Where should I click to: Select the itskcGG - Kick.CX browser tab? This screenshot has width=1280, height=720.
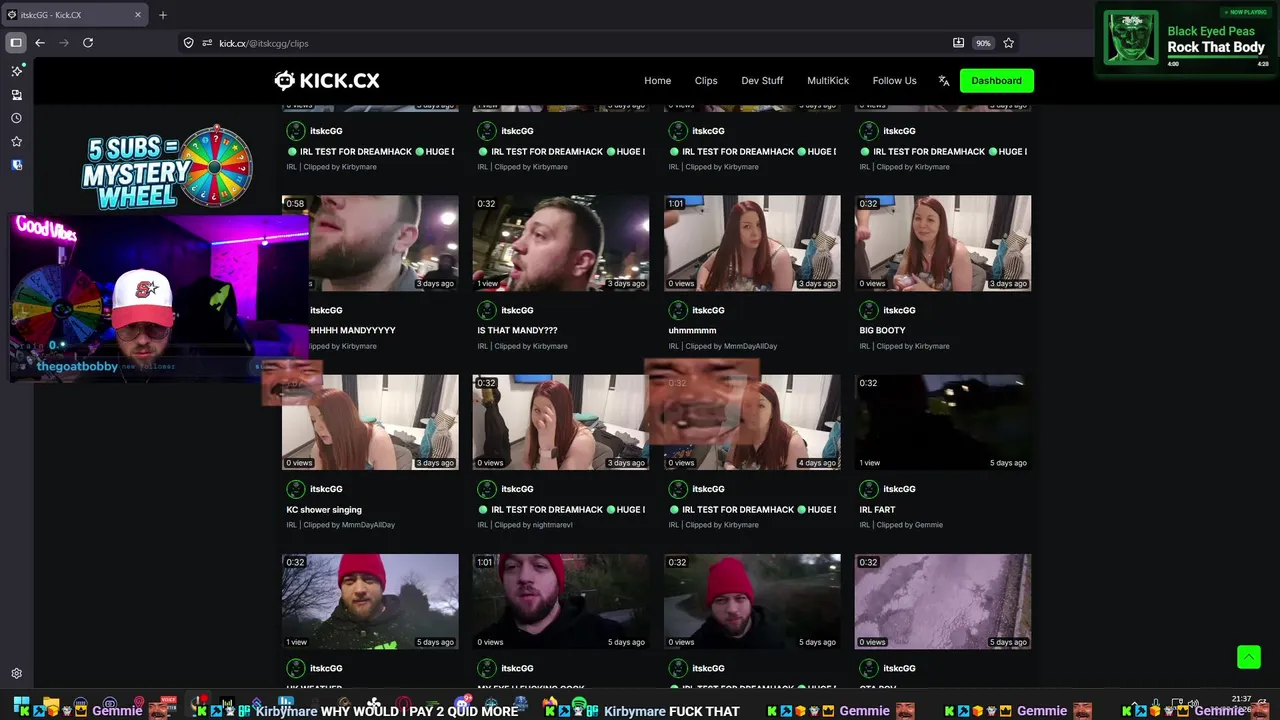pyautogui.click(x=75, y=15)
